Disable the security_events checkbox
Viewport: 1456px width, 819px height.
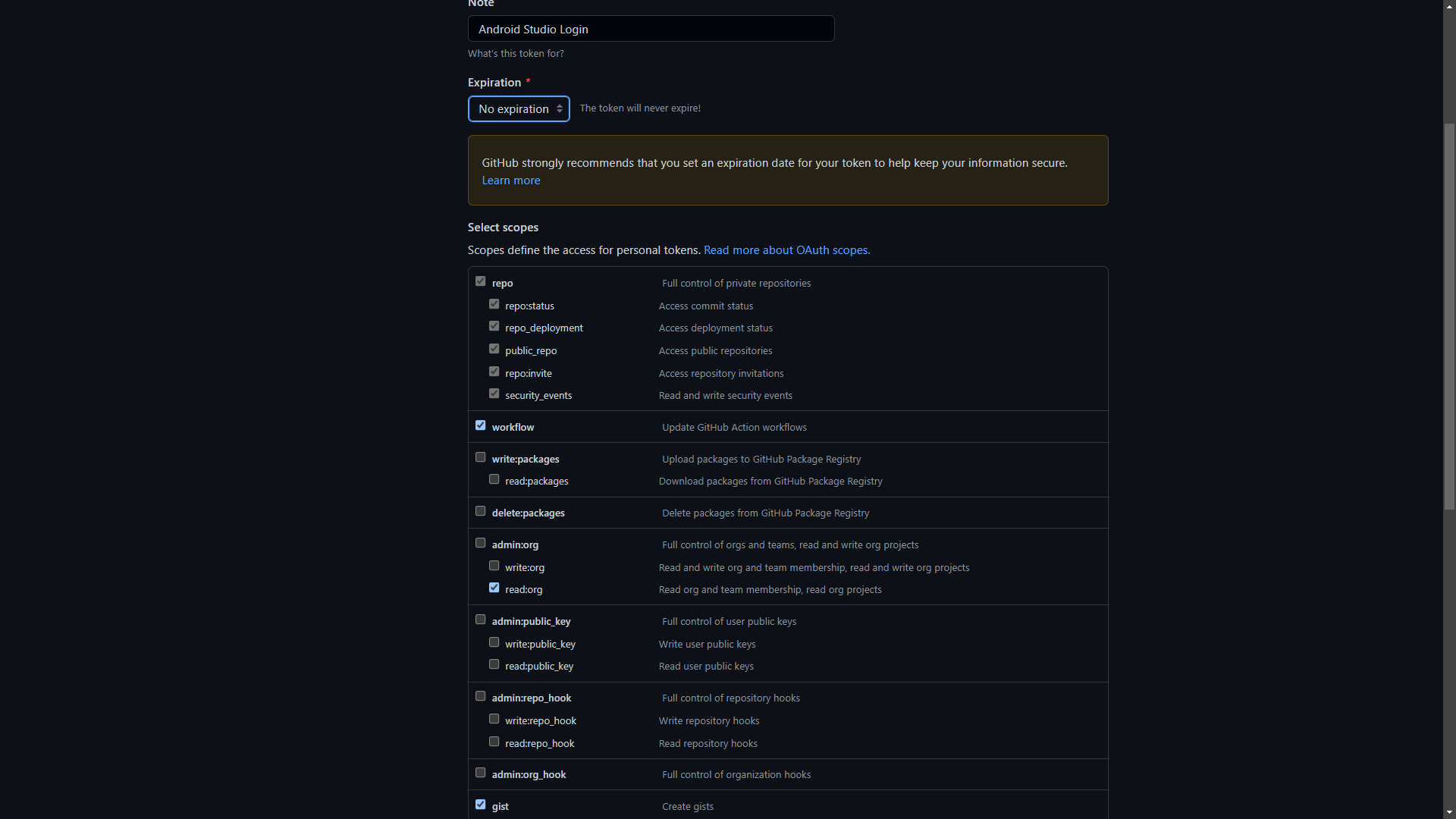click(494, 393)
